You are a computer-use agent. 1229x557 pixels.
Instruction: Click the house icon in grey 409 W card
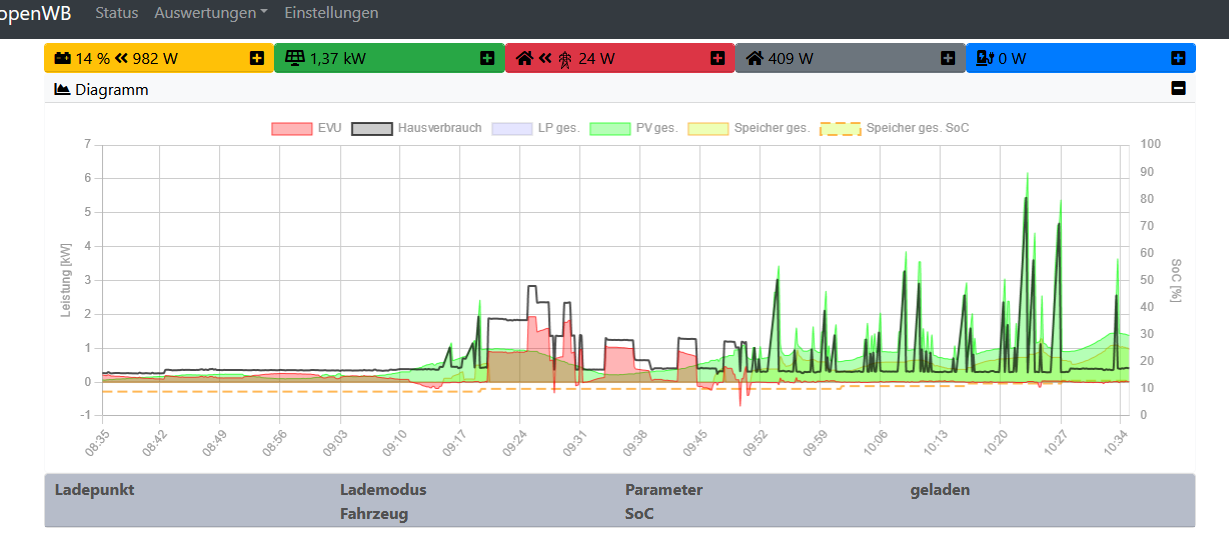point(754,58)
